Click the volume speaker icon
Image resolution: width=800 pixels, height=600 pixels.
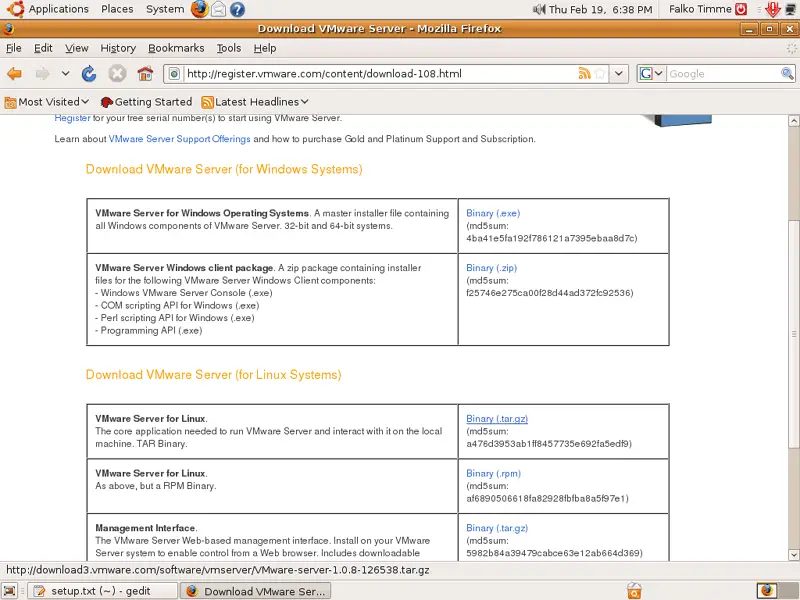pyautogui.click(x=539, y=9)
